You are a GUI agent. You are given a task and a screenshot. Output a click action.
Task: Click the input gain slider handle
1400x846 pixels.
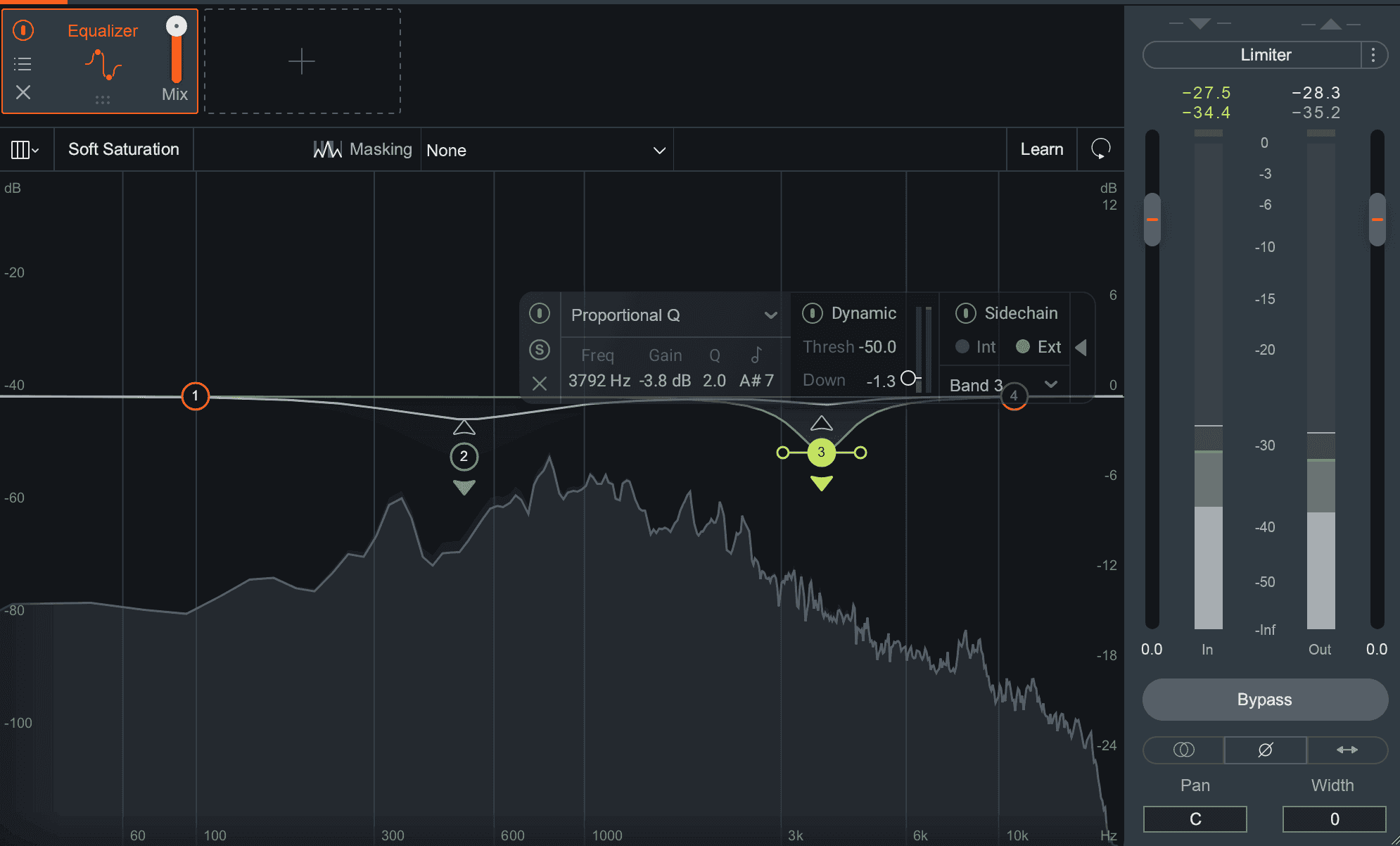tap(1152, 220)
